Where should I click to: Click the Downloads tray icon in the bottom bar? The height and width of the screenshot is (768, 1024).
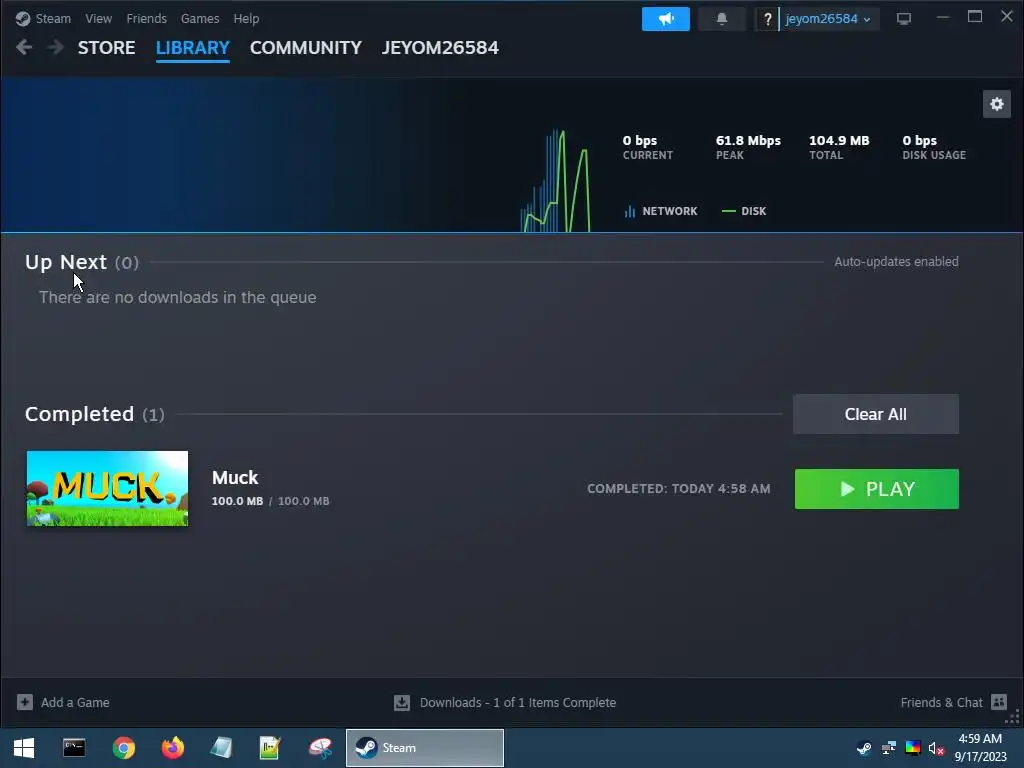point(402,702)
